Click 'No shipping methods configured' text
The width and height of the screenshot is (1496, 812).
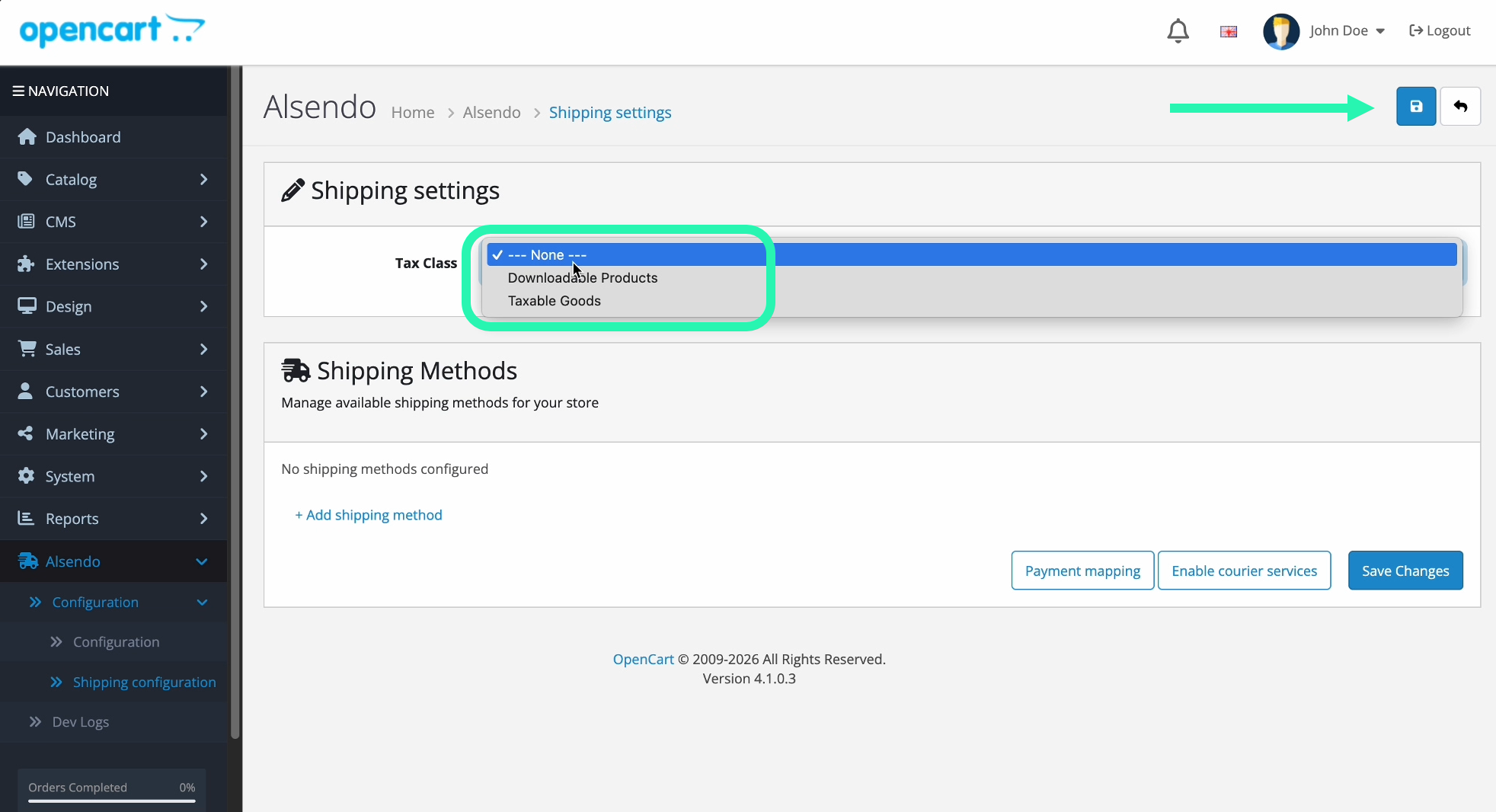coord(385,469)
